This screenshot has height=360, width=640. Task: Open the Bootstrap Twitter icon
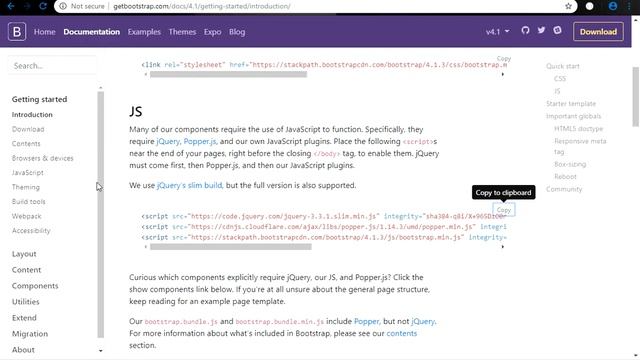coord(541,30)
